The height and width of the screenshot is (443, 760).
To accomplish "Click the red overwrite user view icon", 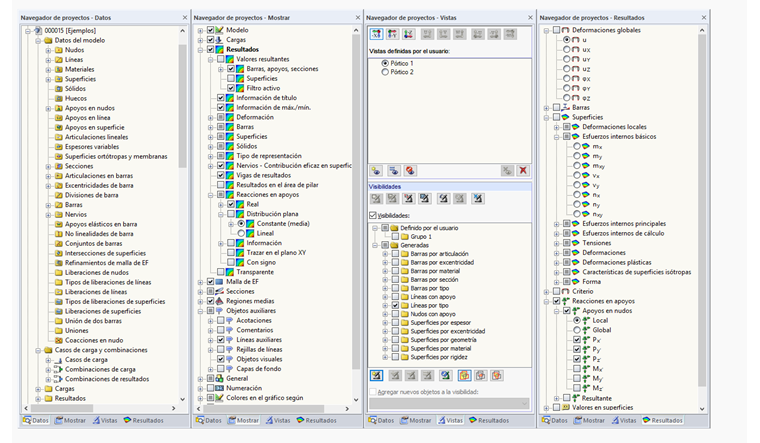I will (410, 171).
